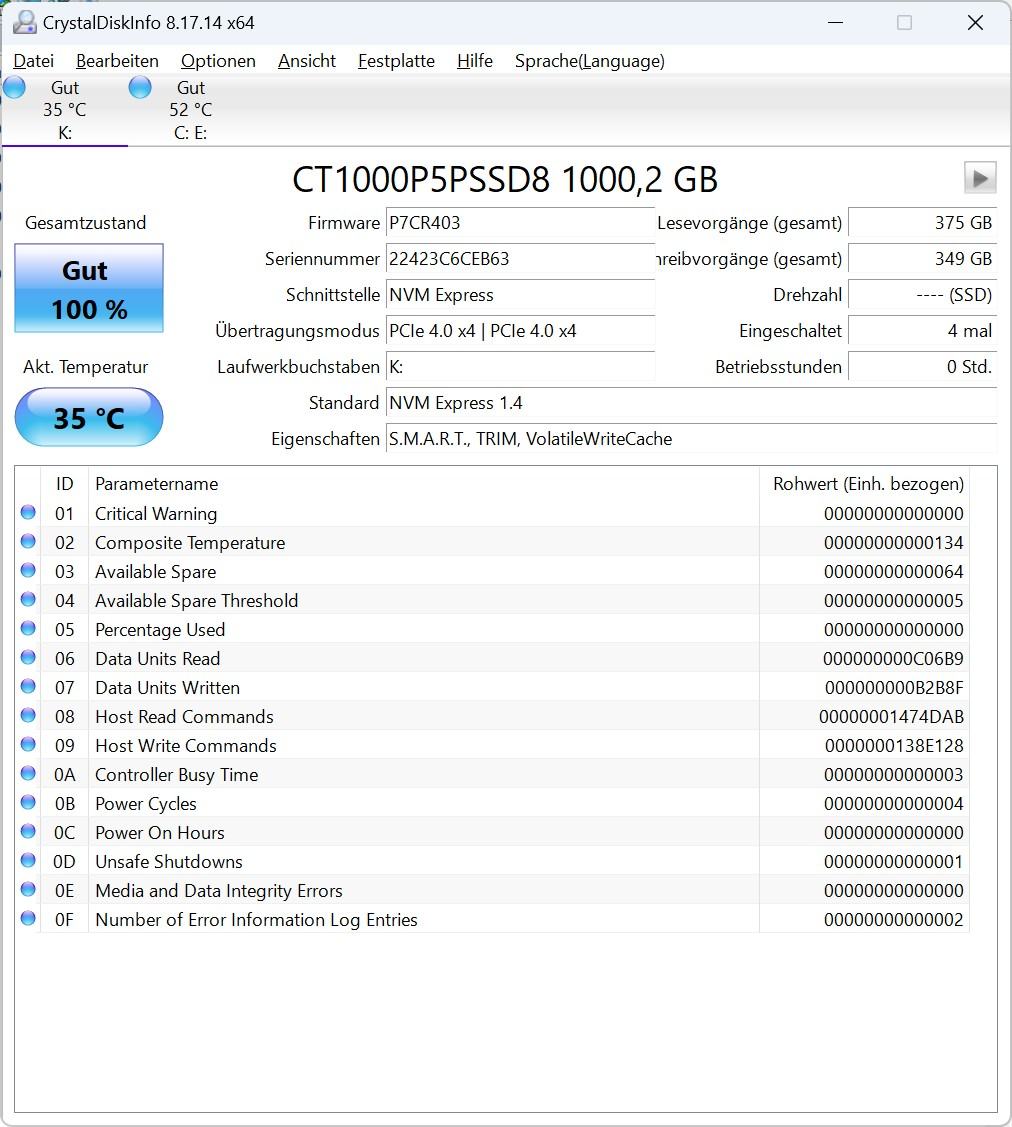Click the Parametername column header
This screenshot has width=1012, height=1127.
click(423, 484)
